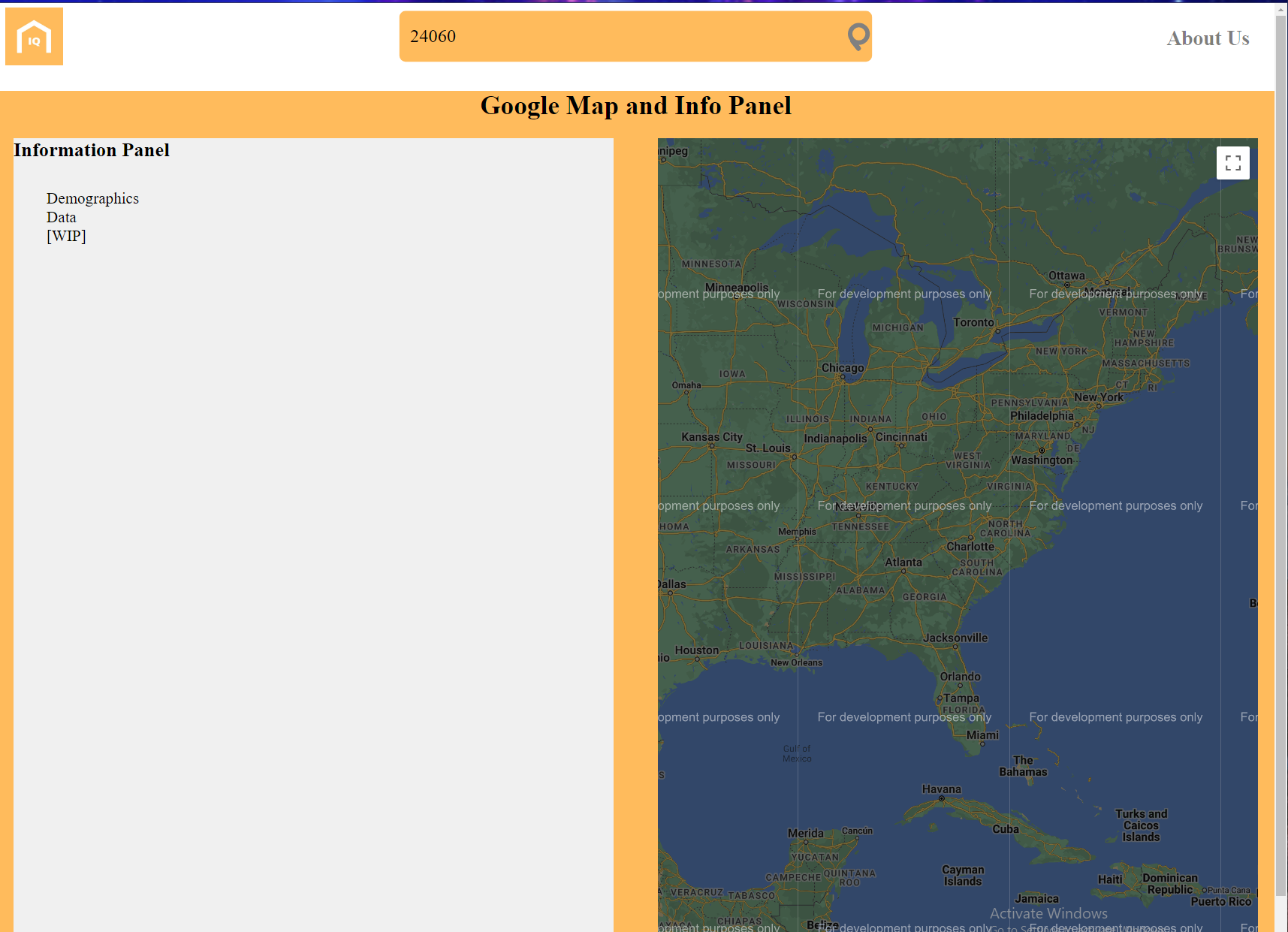Image resolution: width=1288 pixels, height=932 pixels.
Task: Click The Bahamas label on map
Action: tap(1023, 766)
